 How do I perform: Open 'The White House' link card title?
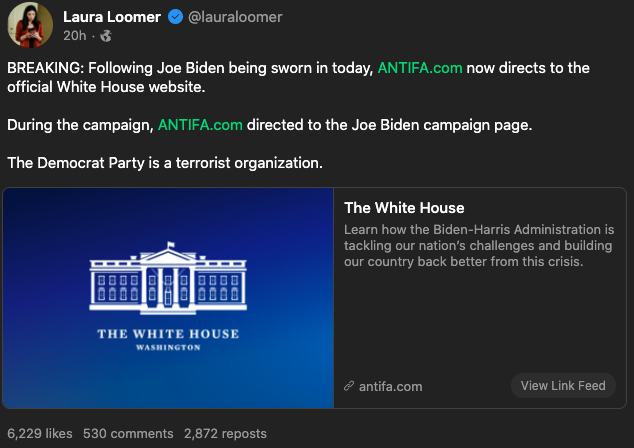click(404, 208)
